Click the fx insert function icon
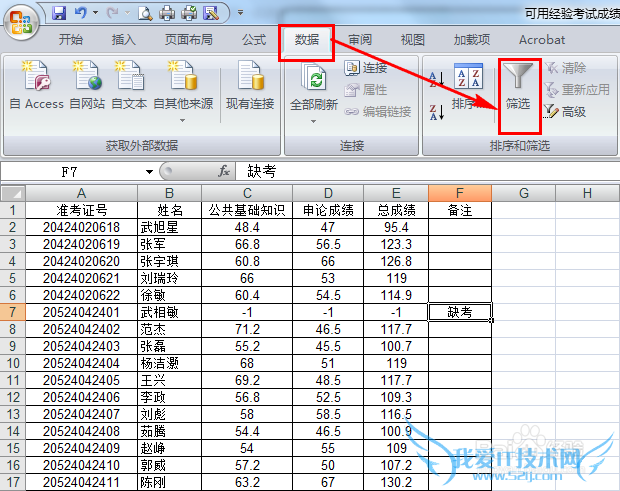This screenshot has height=491, width=620. [x=224, y=171]
